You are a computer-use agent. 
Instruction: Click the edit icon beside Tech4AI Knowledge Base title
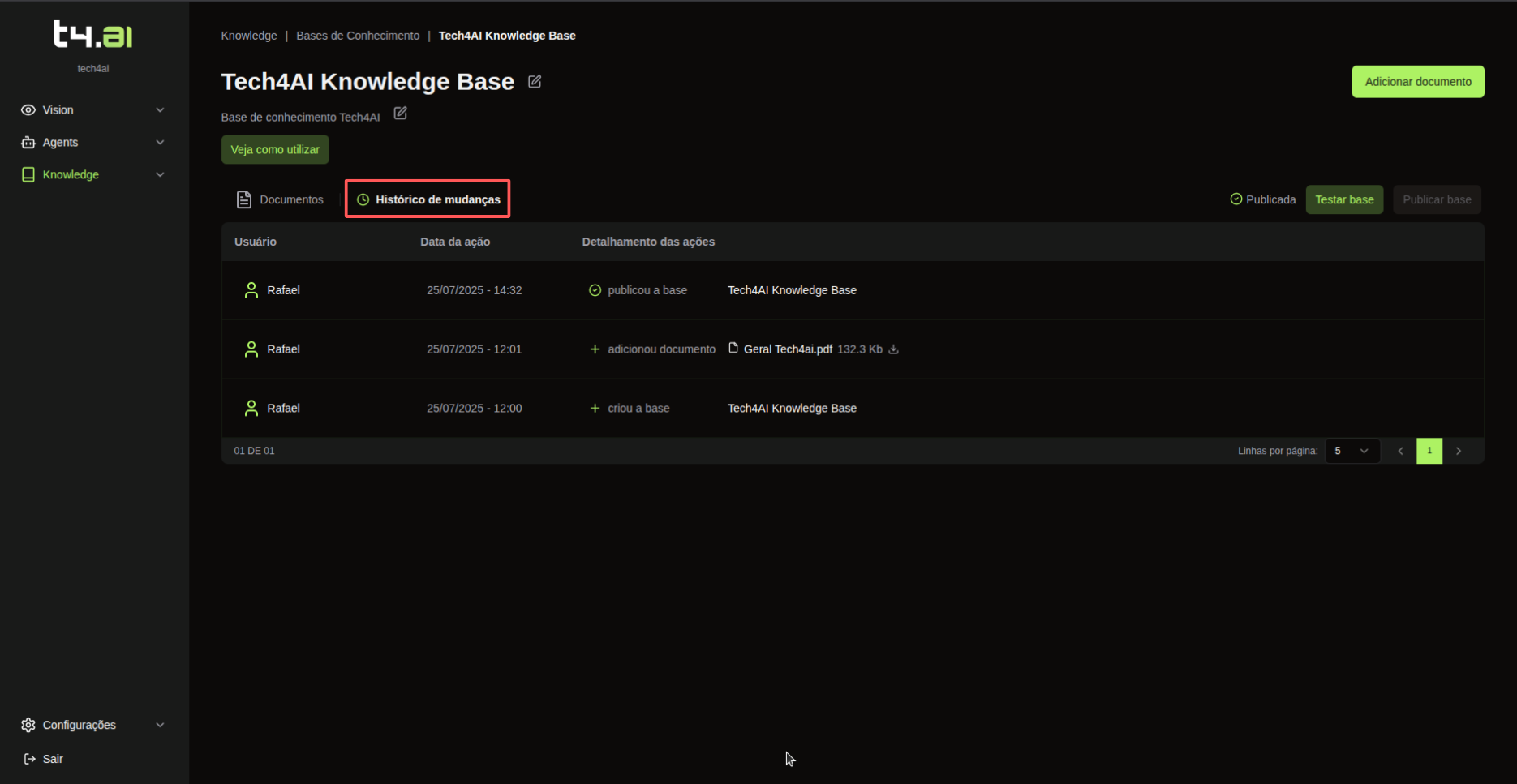(535, 82)
